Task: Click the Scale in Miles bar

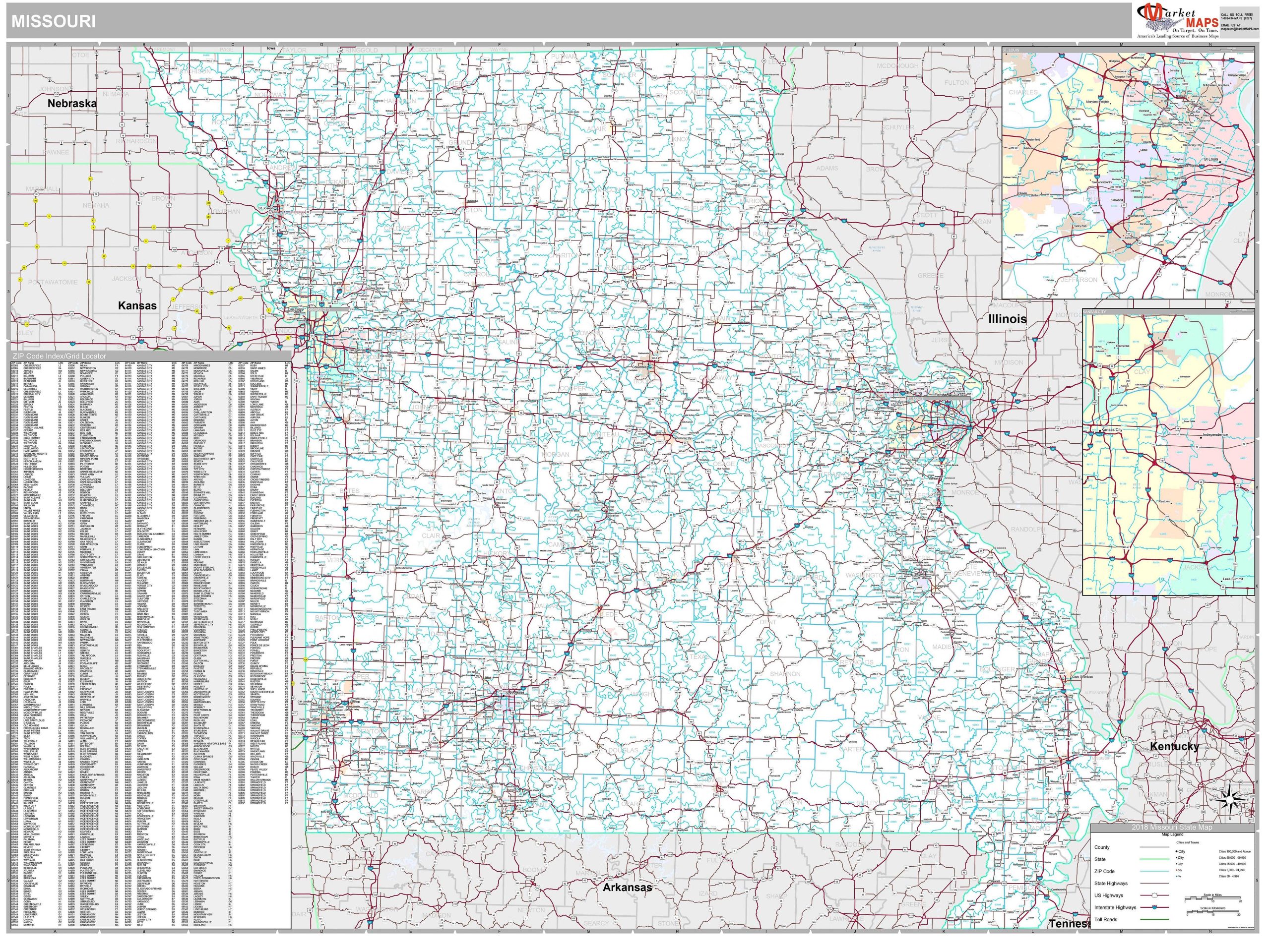Action: click(1213, 898)
